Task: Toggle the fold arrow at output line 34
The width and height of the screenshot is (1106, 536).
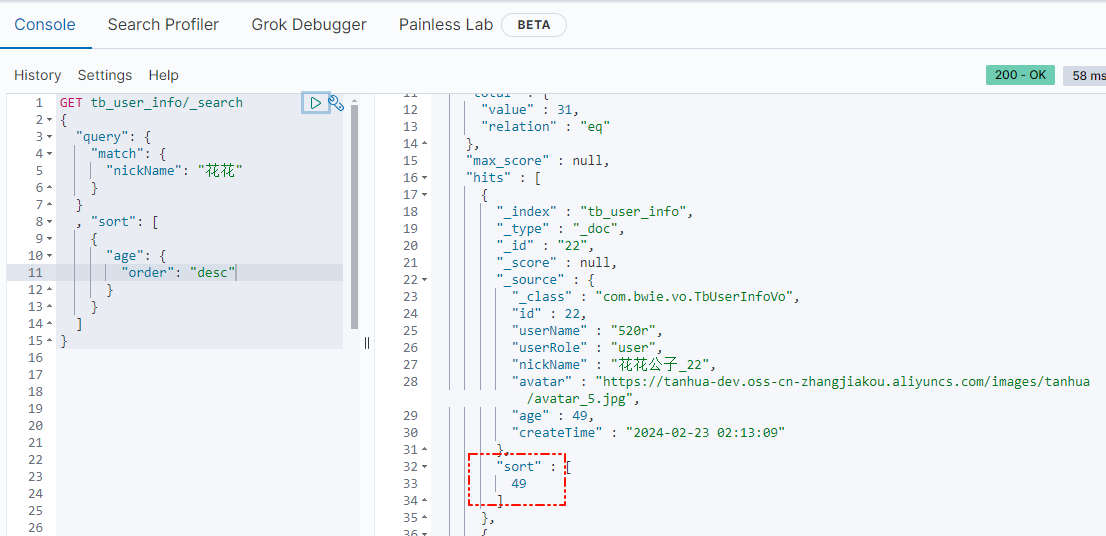Action: click(425, 501)
